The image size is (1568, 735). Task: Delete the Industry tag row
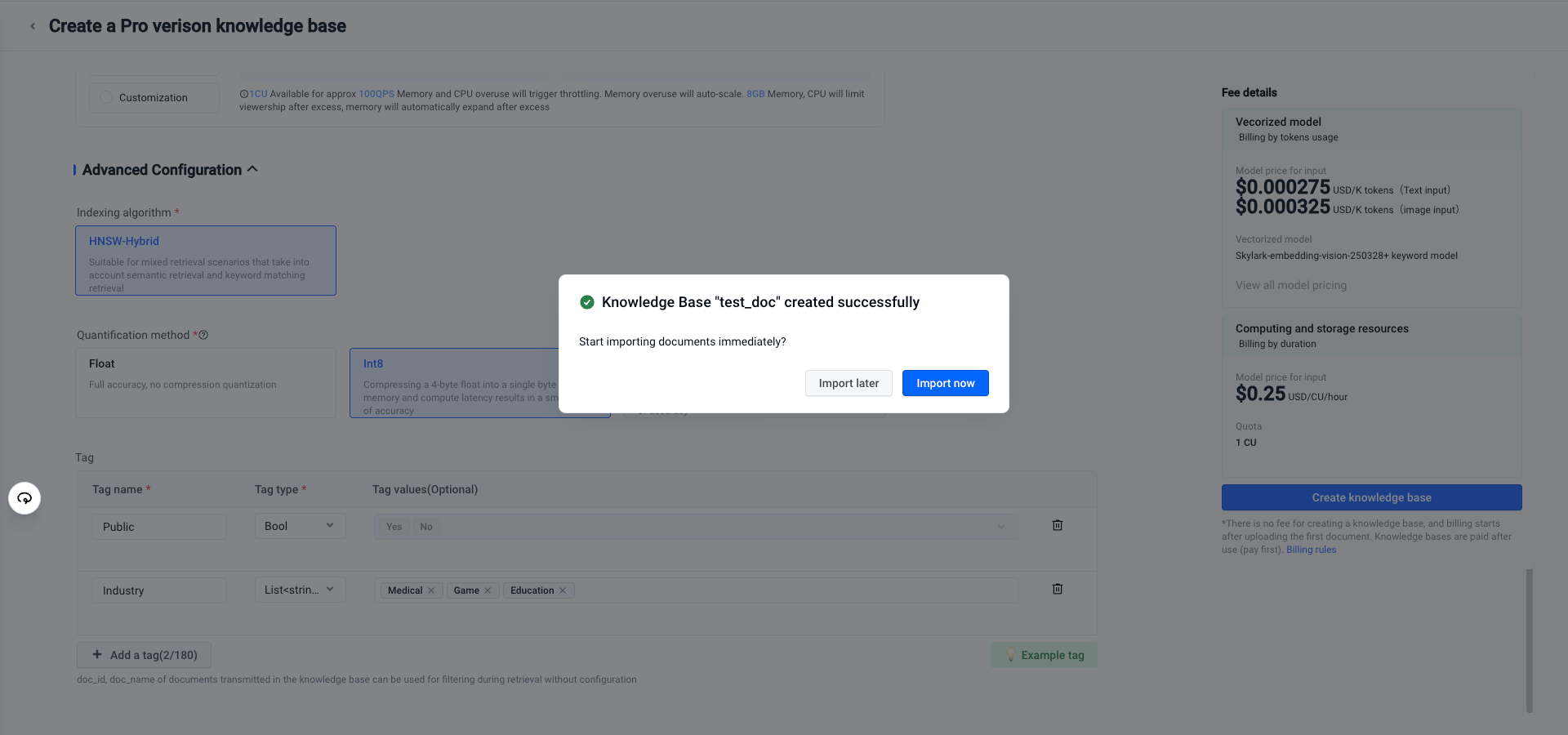tap(1057, 589)
